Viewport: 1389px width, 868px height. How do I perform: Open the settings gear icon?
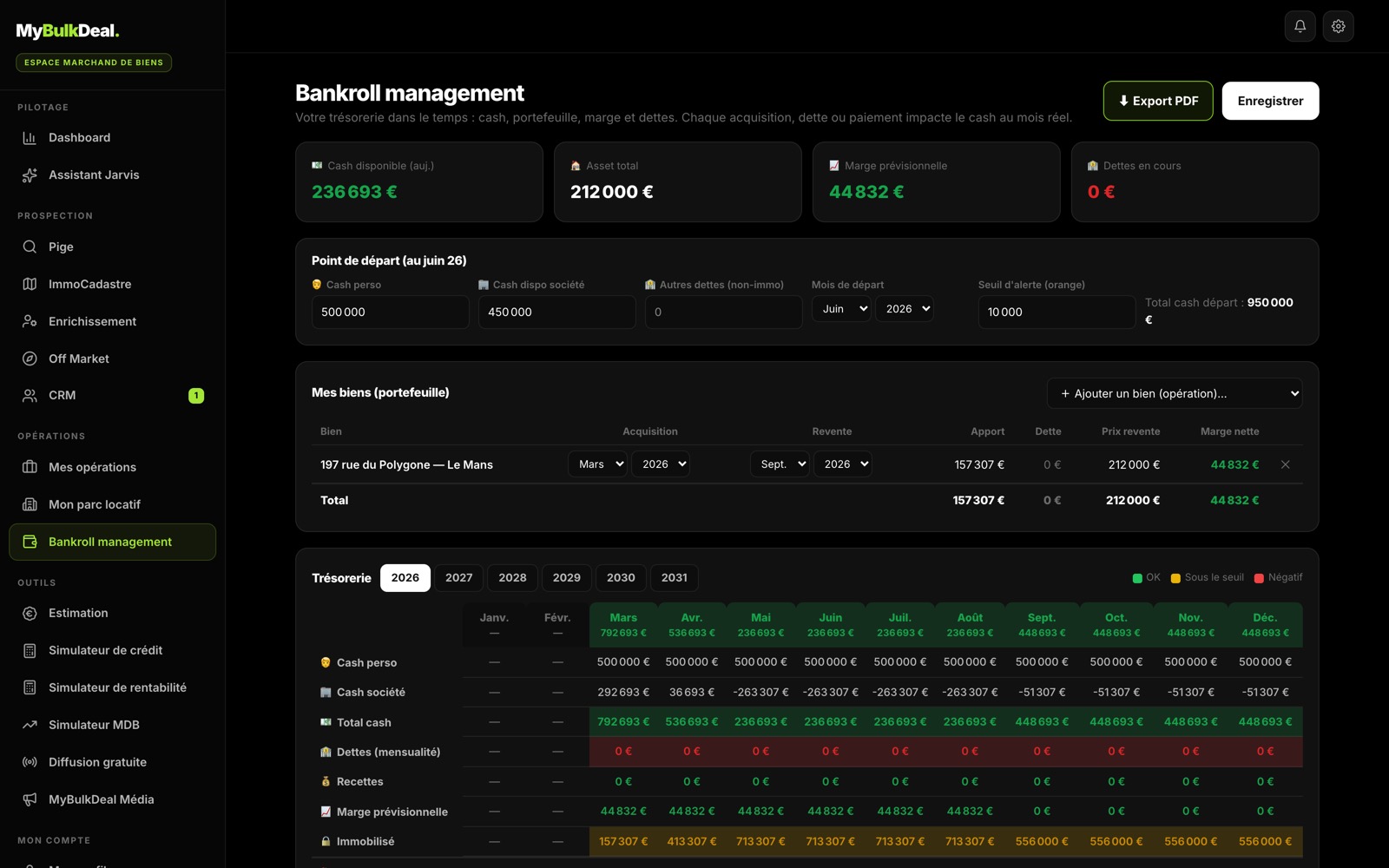[x=1339, y=26]
